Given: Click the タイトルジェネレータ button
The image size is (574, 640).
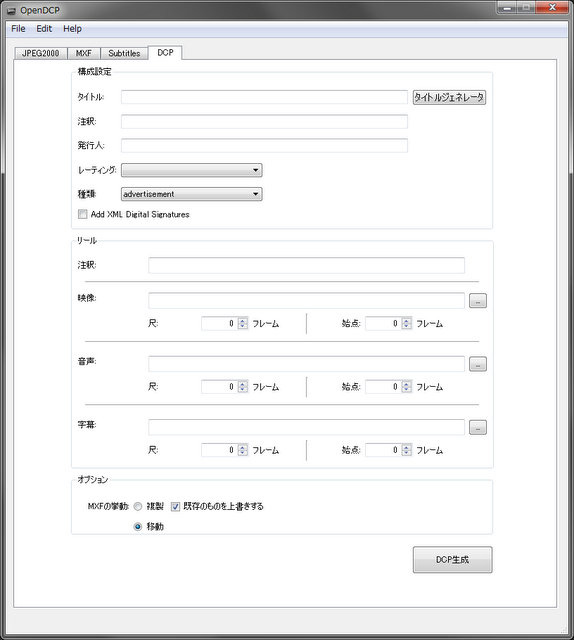Looking at the screenshot, I should (x=449, y=97).
